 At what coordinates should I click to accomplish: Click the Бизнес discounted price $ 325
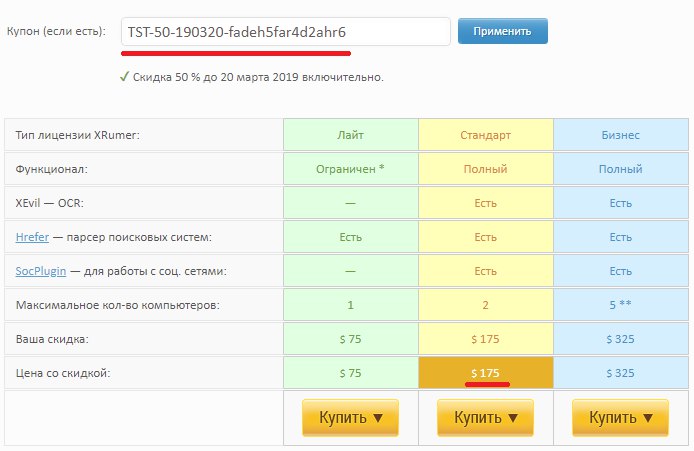coord(621,373)
